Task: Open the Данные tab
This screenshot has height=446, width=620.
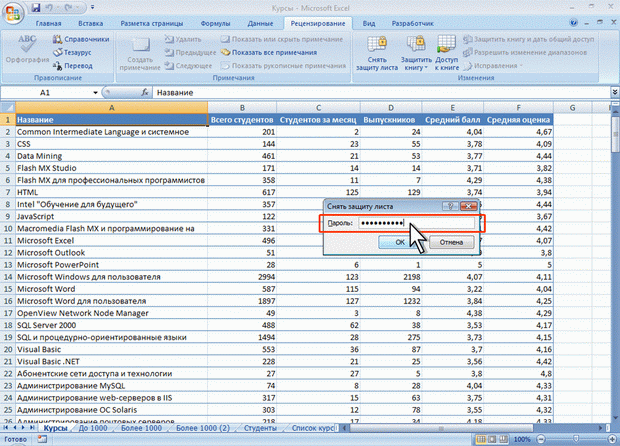Action: [260, 23]
